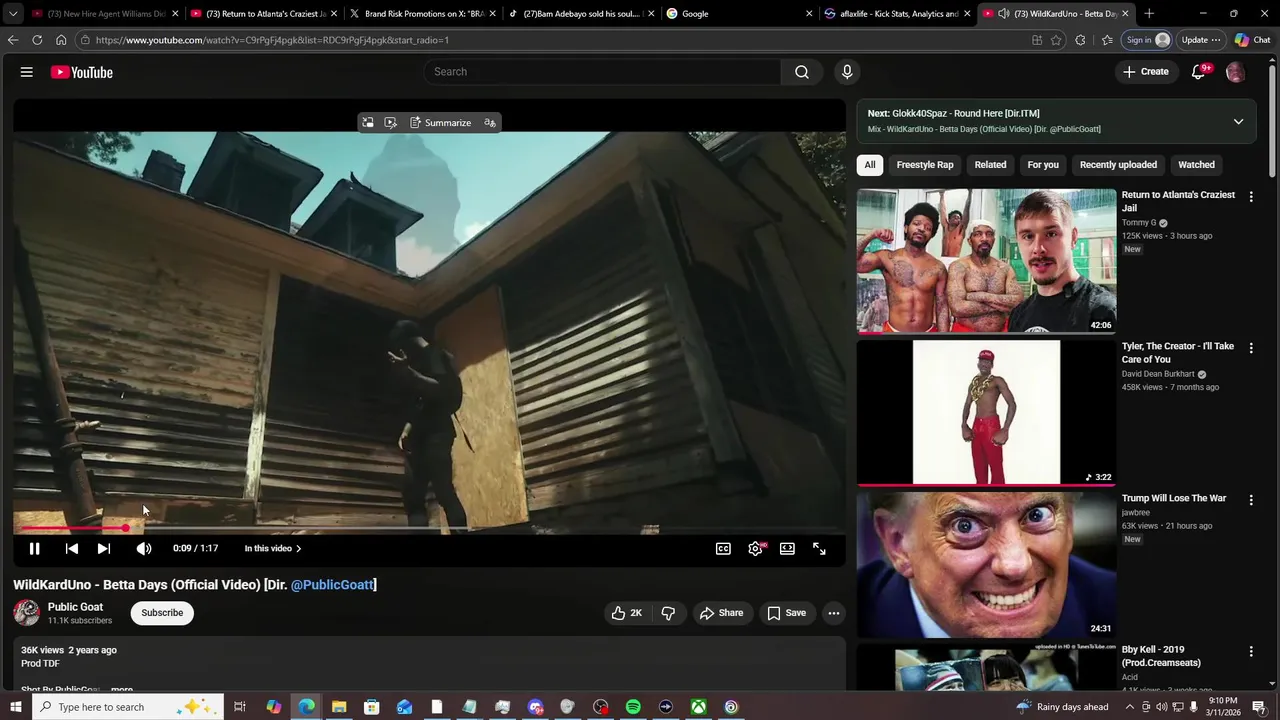
Task: Open the Update browser menu
Action: coord(1200,40)
